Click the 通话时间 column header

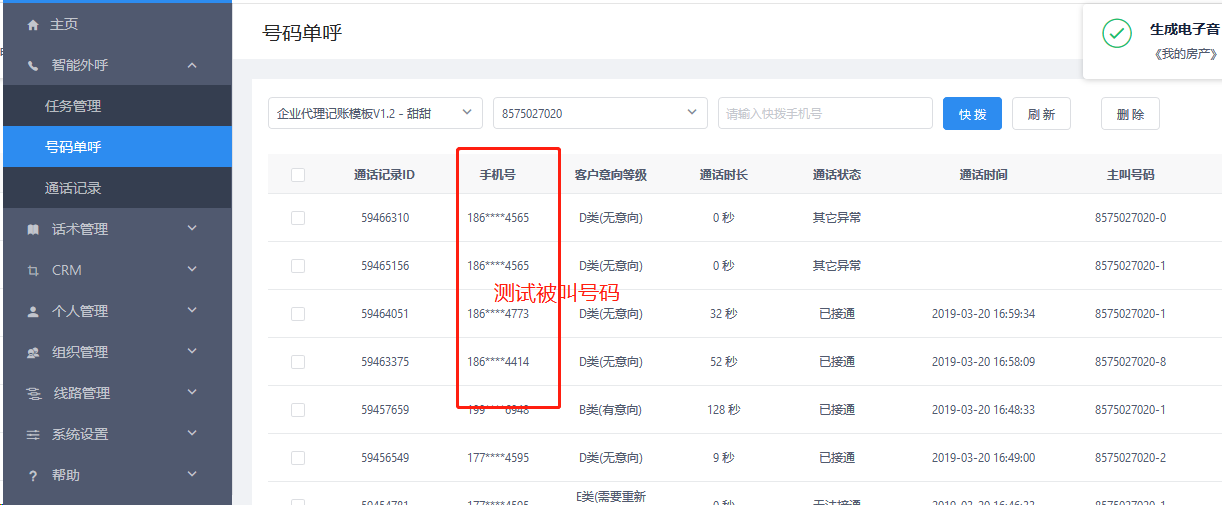pos(983,175)
